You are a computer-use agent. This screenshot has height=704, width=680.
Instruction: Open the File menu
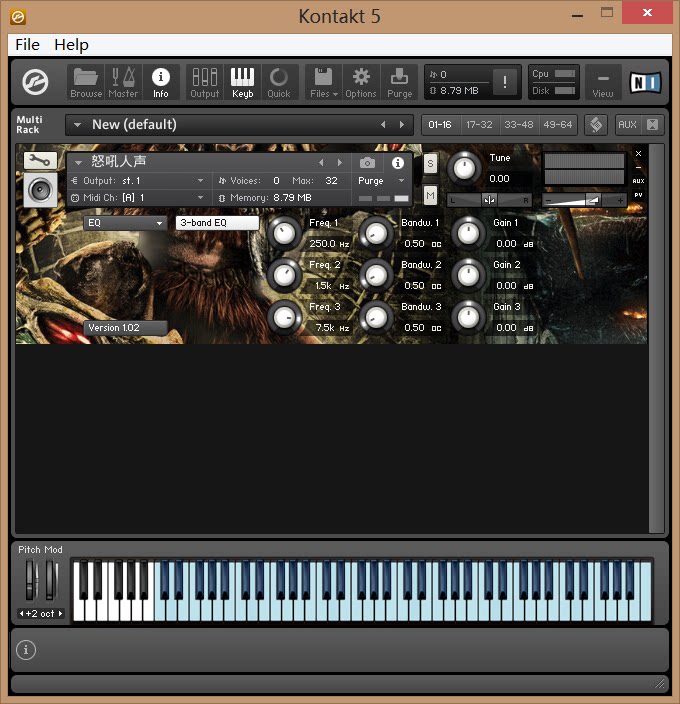27,44
